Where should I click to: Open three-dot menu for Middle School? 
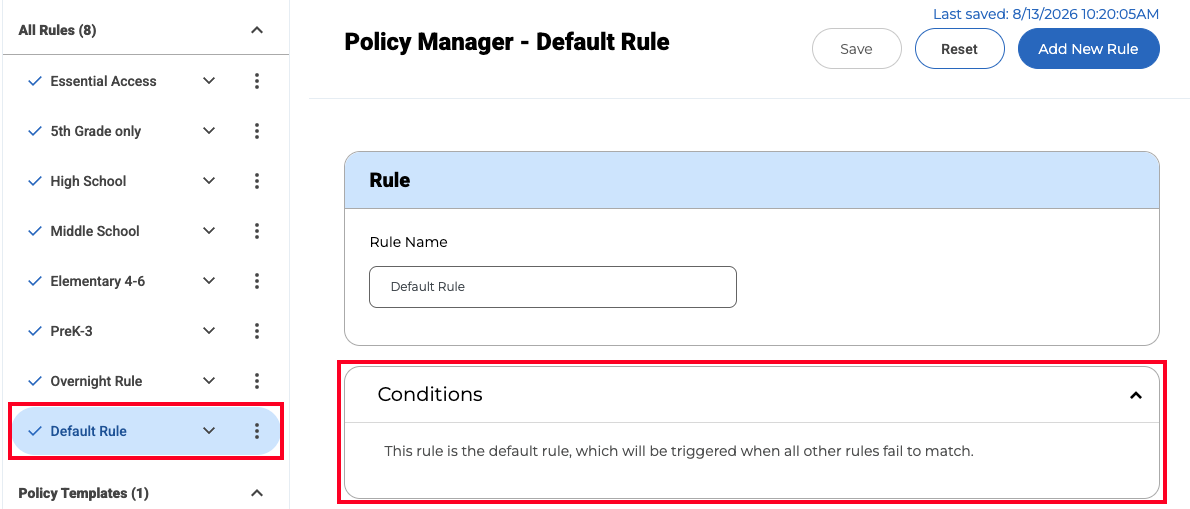click(x=257, y=231)
